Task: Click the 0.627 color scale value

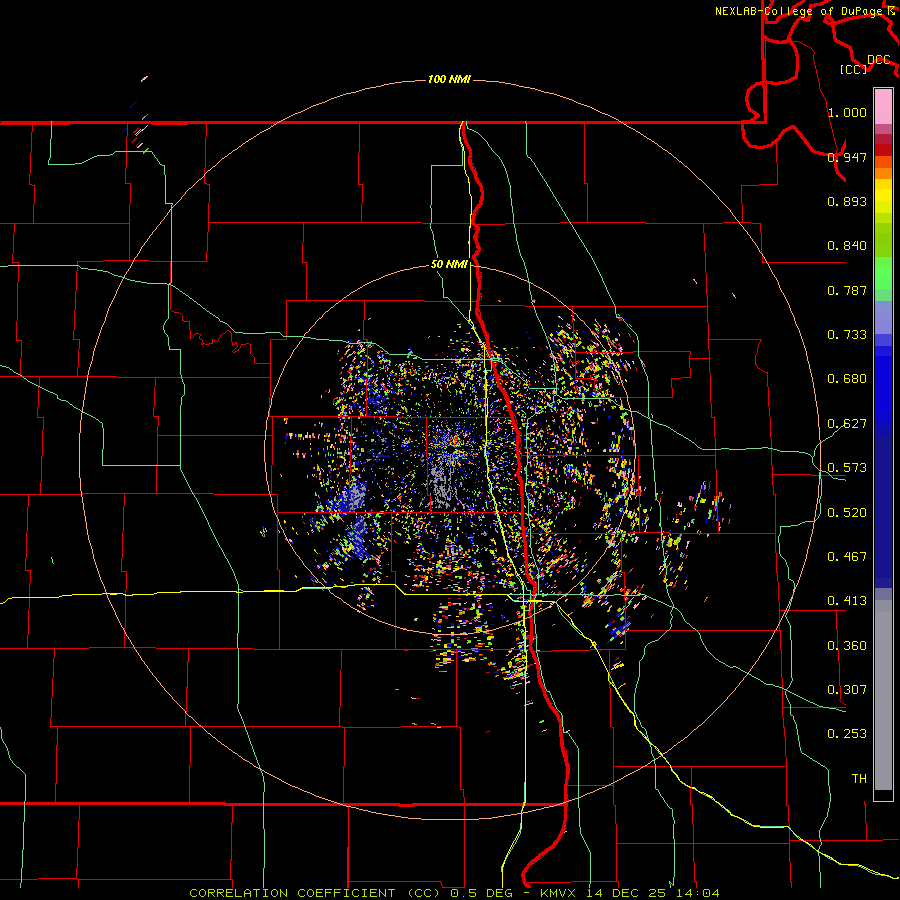Action: click(847, 424)
